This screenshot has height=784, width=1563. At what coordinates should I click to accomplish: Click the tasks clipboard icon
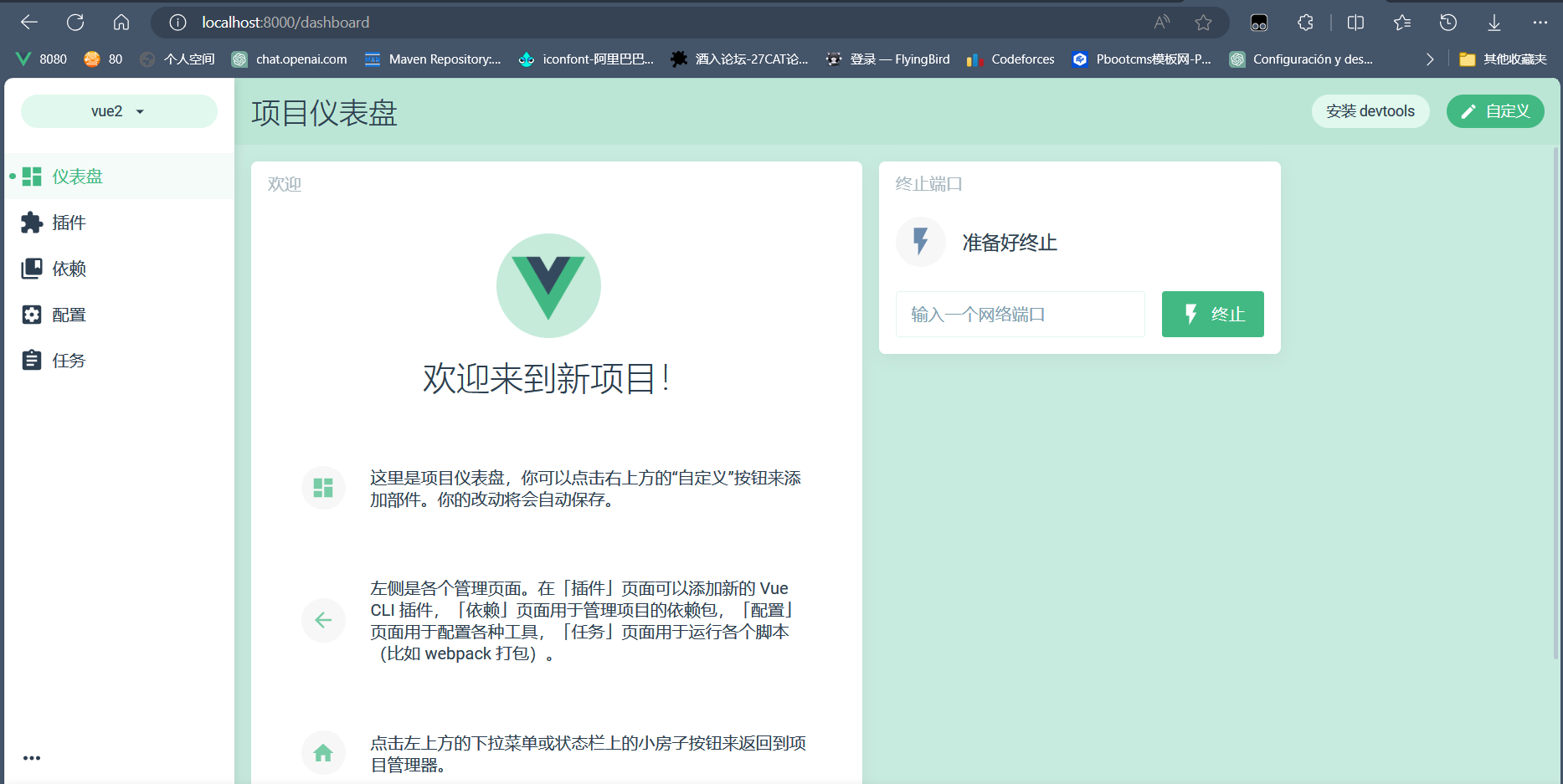tap(32, 361)
